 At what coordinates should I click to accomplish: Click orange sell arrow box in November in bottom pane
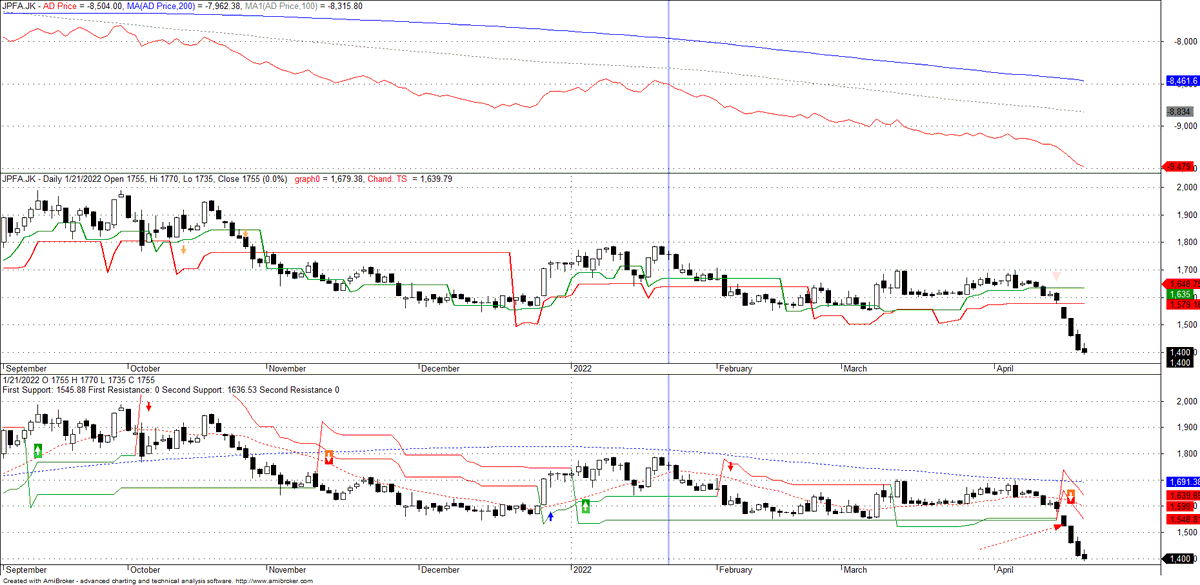point(328,457)
